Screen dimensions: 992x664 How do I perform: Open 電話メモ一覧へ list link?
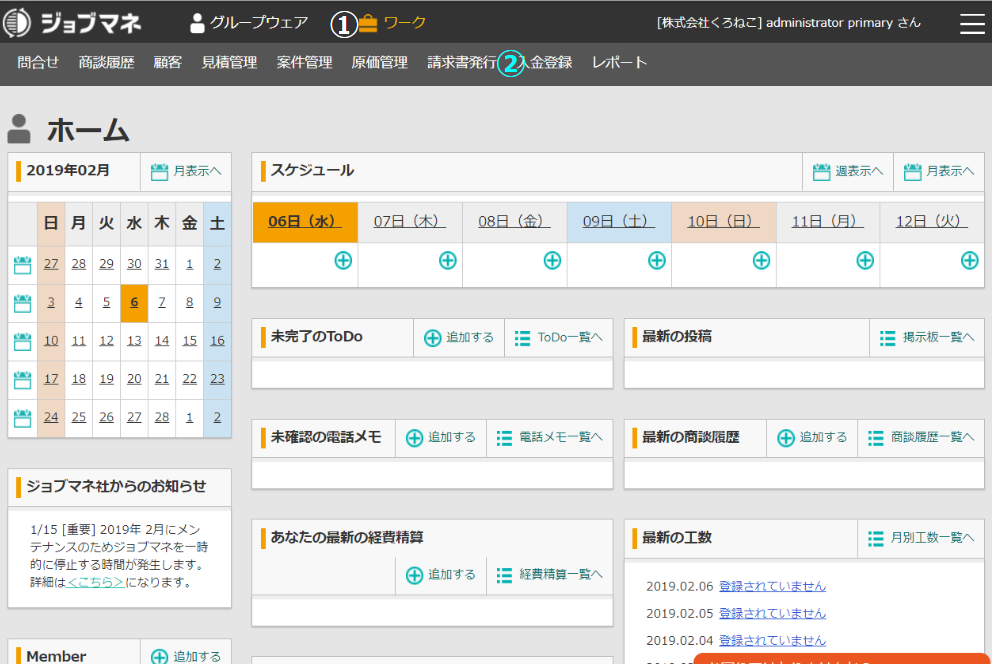(x=550, y=438)
